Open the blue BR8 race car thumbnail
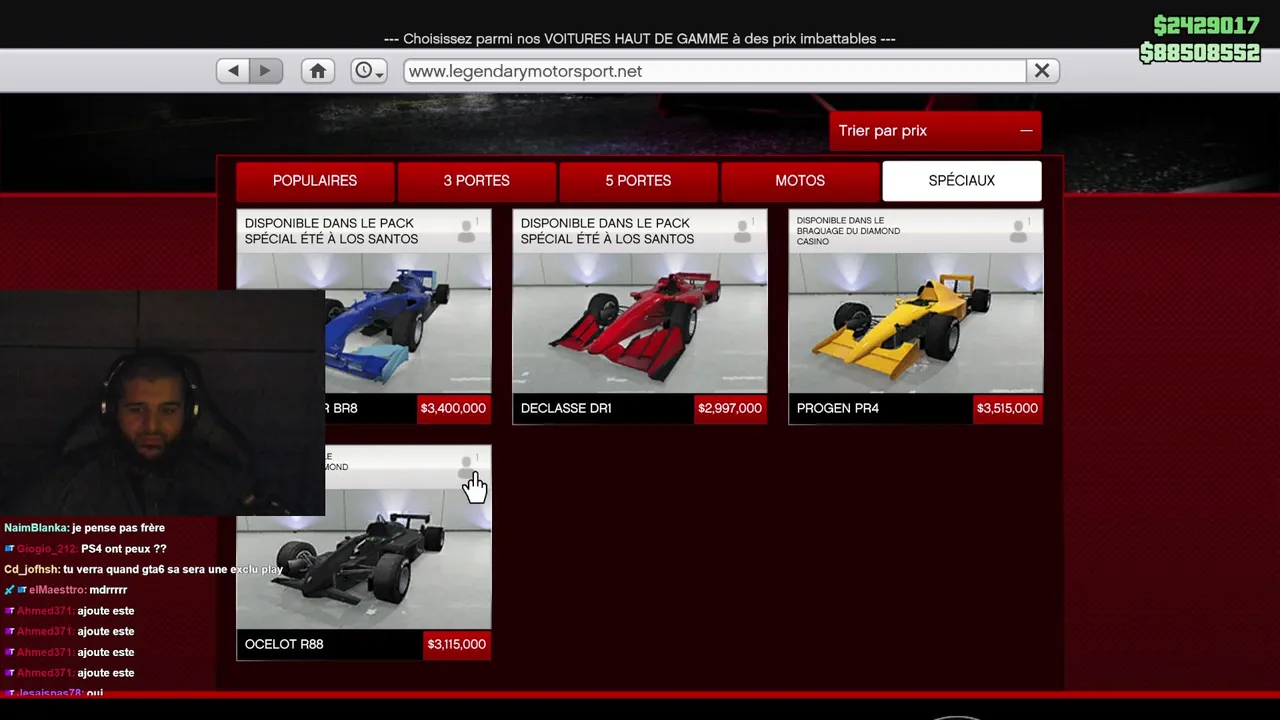Image resolution: width=1280 pixels, height=720 pixels. click(x=408, y=323)
